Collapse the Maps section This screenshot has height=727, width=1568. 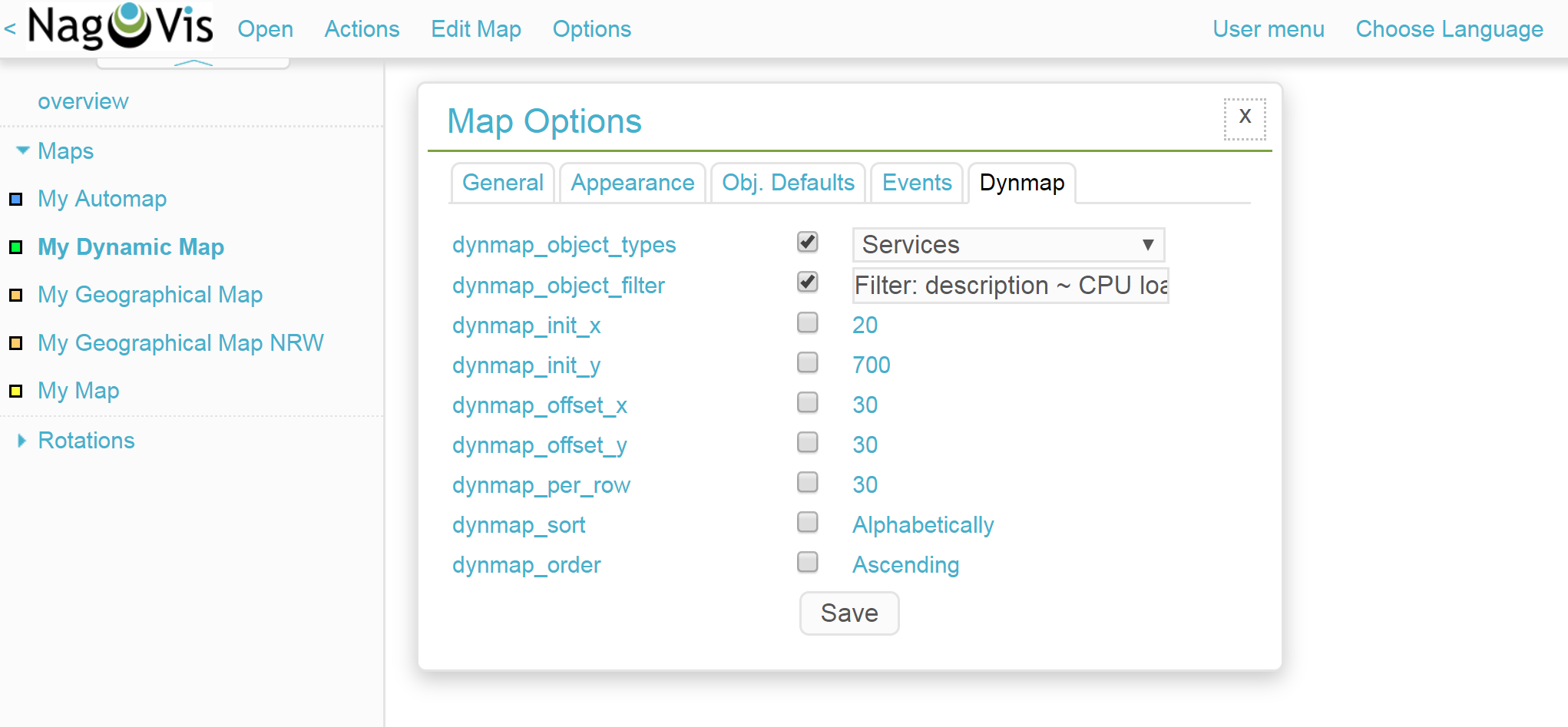pos(22,150)
